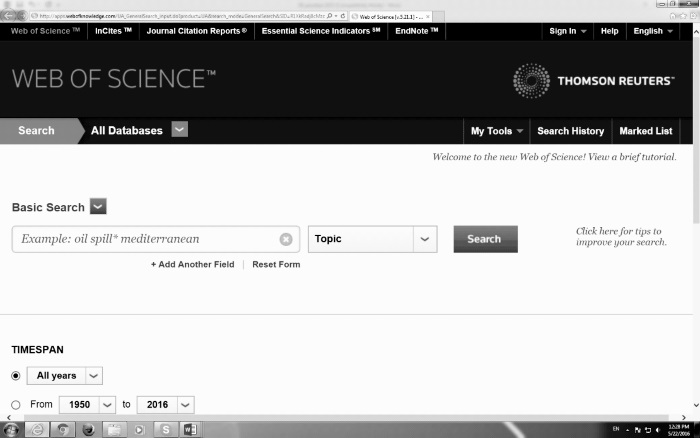Click the Add Another Field link
Viewport: 700px width, 438px height.
[x=192, y=264]
